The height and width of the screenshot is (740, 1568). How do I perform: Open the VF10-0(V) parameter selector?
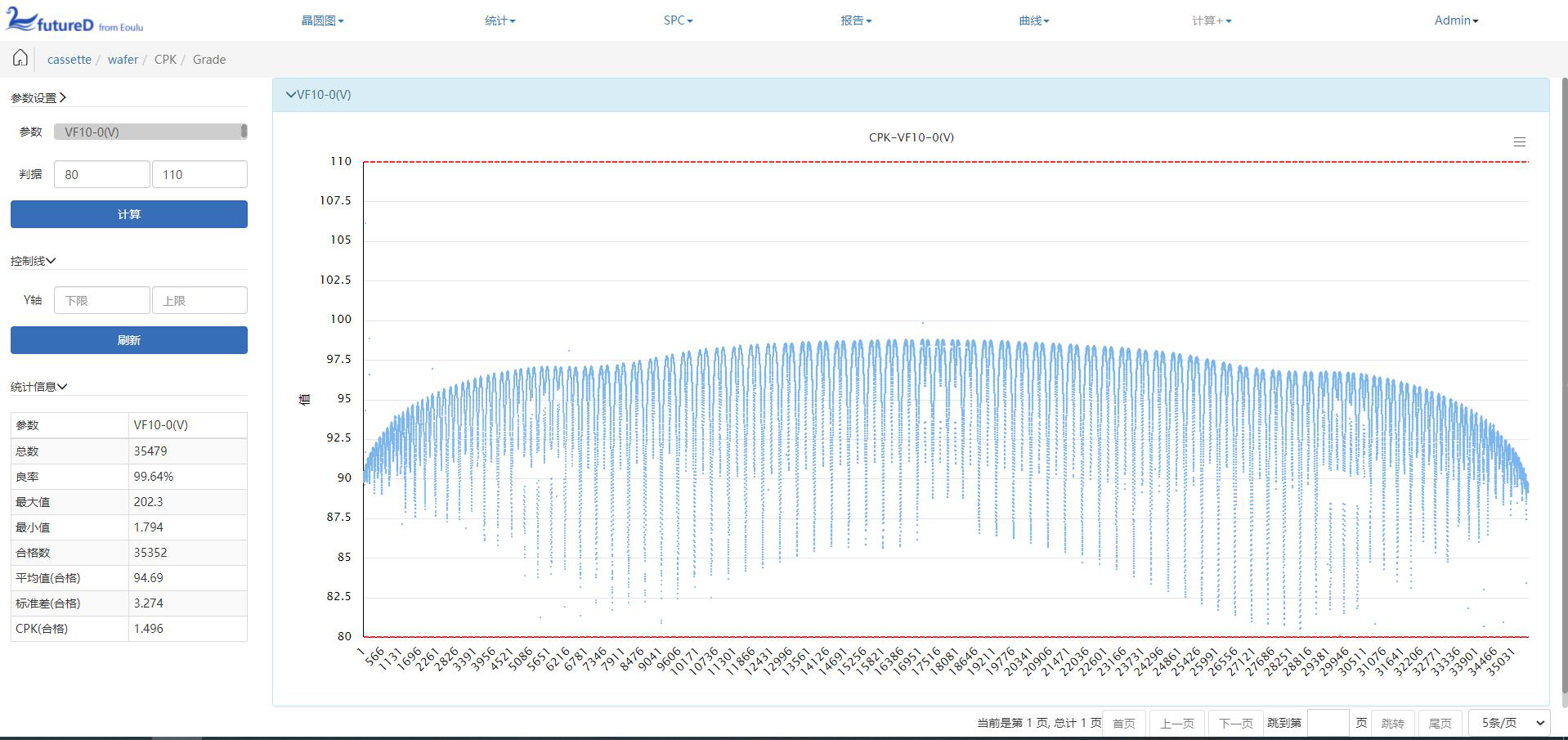(x=150, y=132)
